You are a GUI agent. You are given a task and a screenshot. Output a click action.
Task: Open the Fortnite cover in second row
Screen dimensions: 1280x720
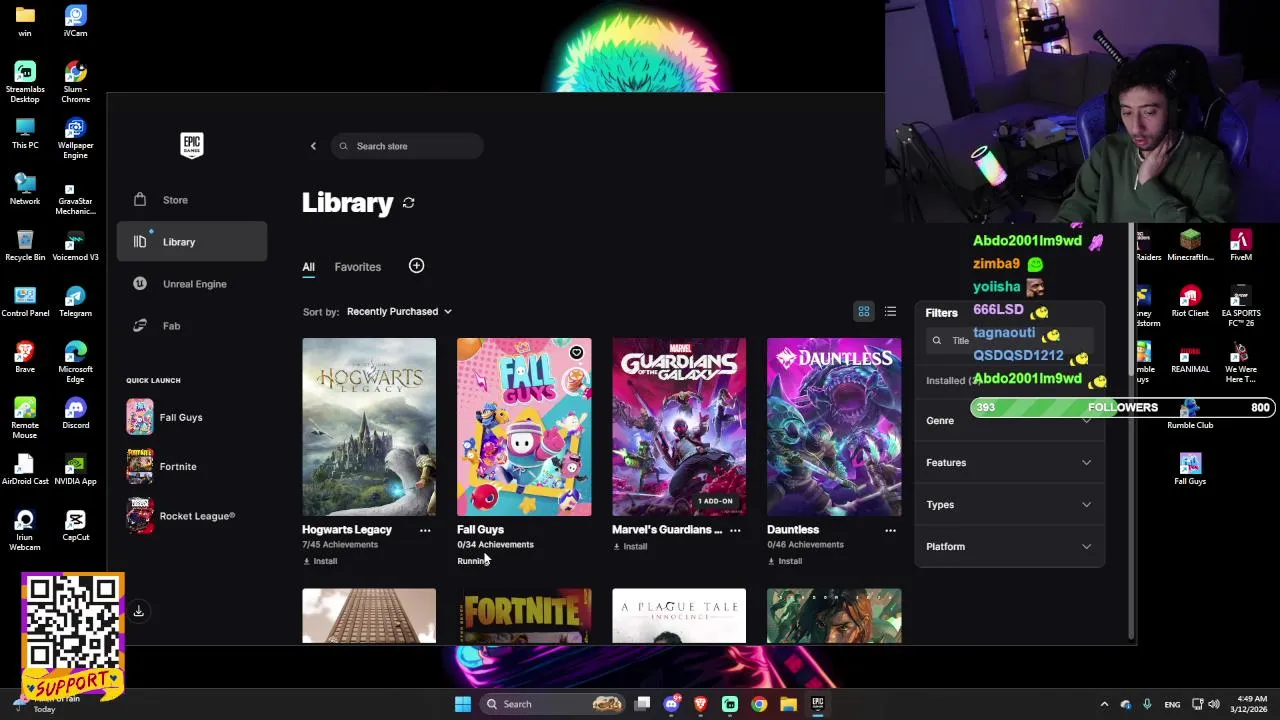(x=524, y=616)
